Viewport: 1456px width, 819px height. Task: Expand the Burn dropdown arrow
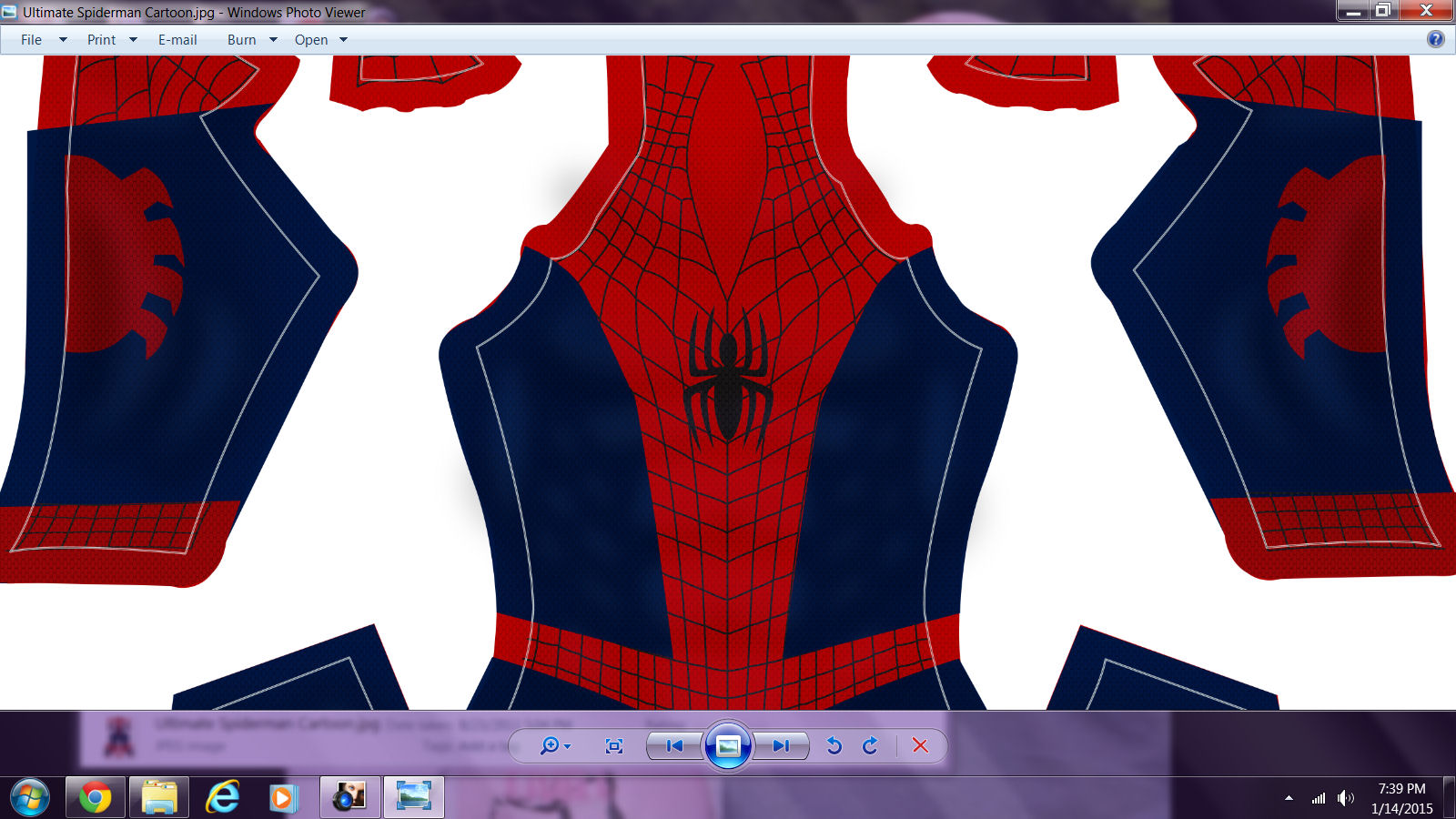[273, 40]
